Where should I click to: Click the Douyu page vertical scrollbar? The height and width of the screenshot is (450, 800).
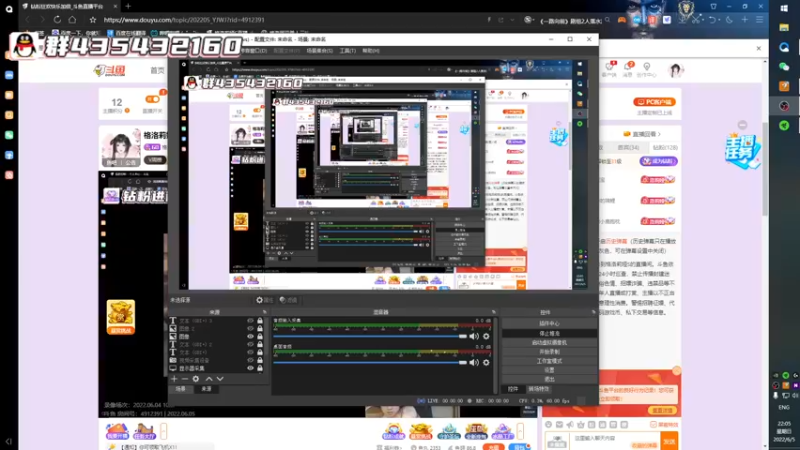point(764,169)
